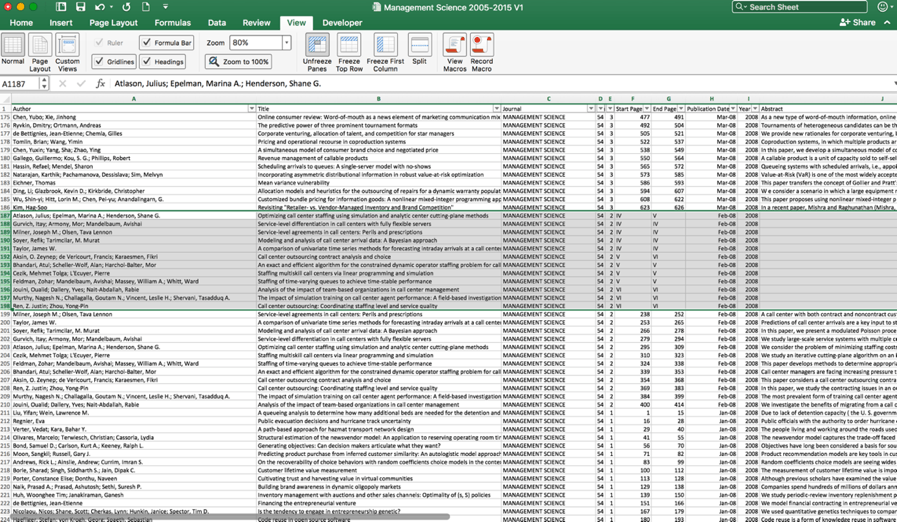Click the formula bar confirm checkmark icon
The image size is (897, 522).
(81, 84)
